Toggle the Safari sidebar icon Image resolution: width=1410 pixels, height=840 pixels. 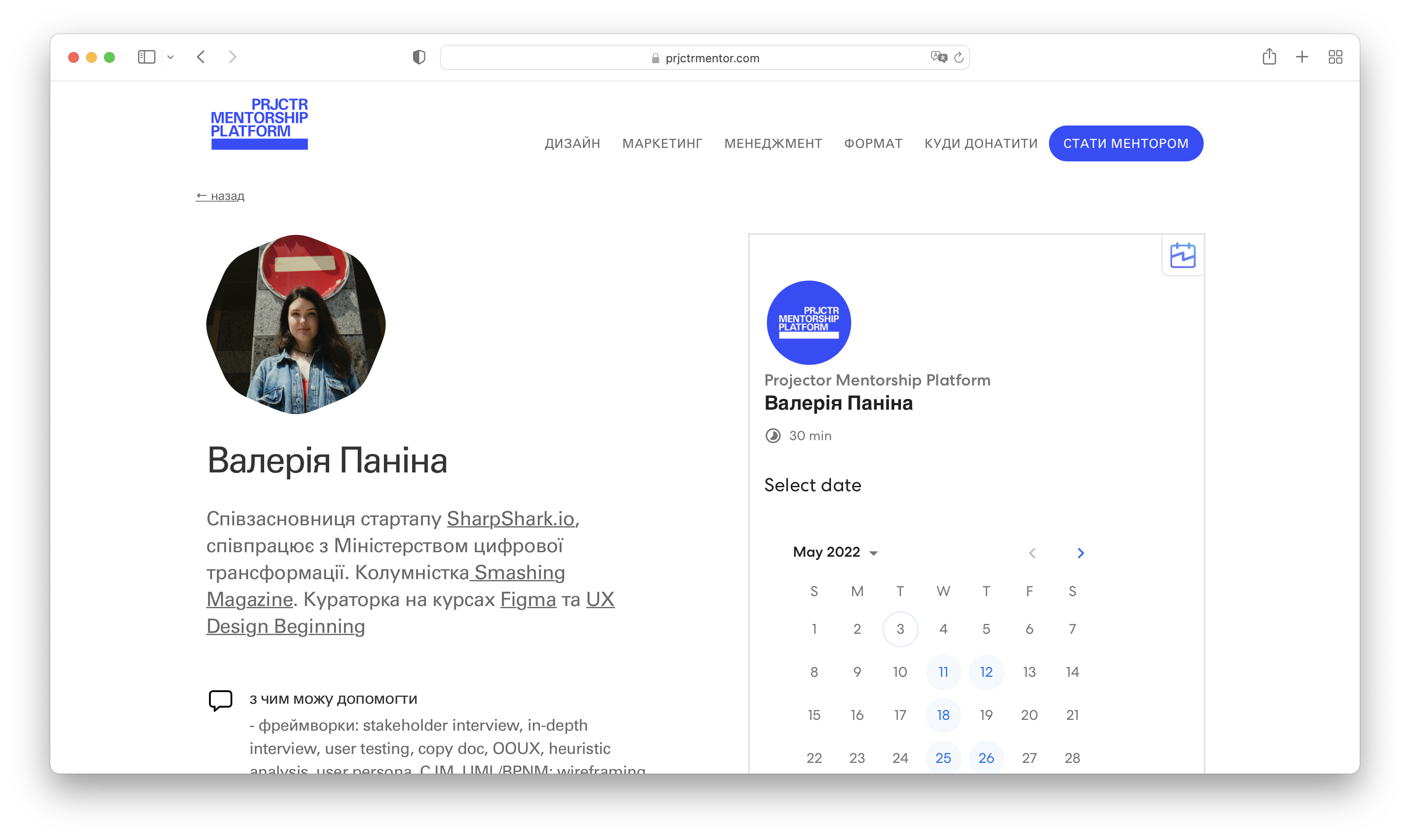(x=146, y=57)
